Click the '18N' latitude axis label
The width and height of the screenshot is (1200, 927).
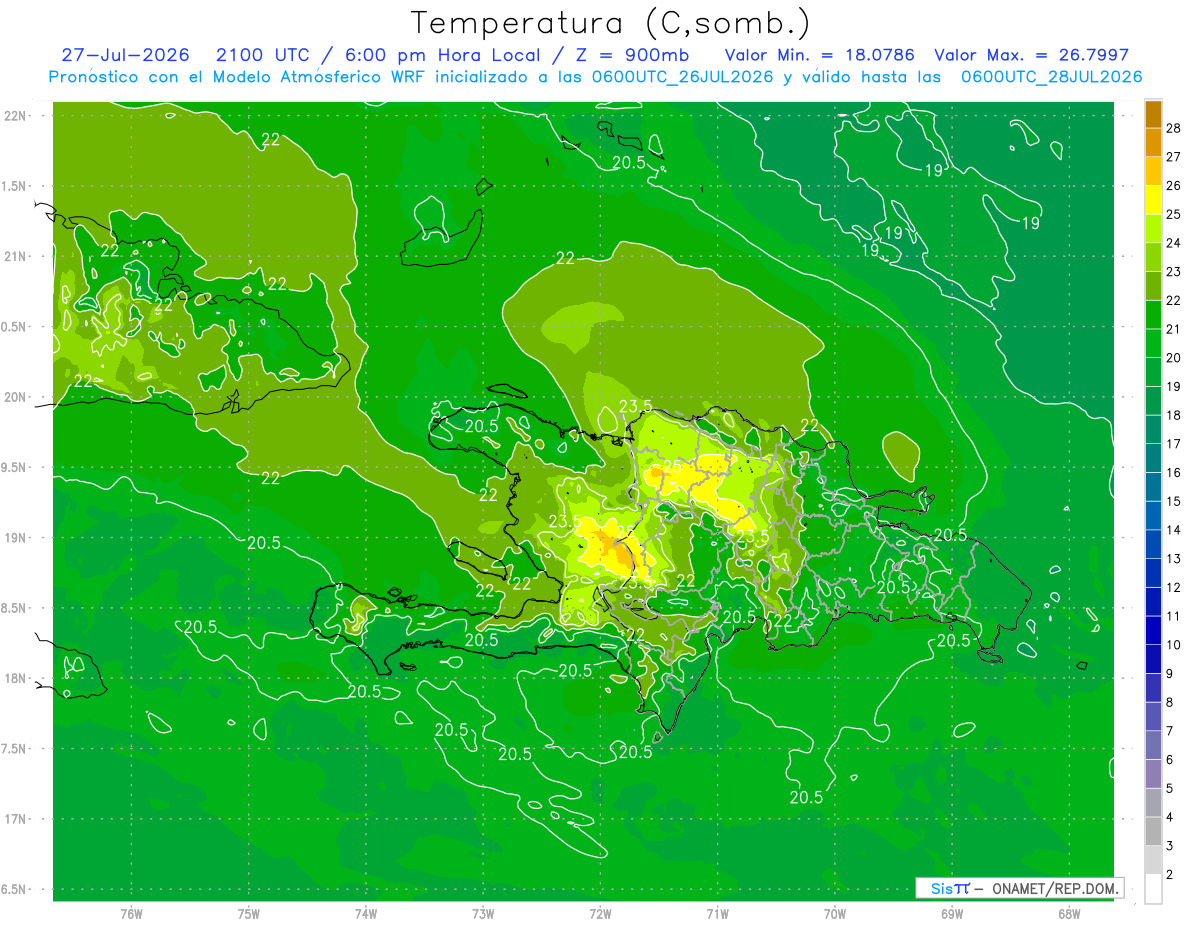coord(17,678)
